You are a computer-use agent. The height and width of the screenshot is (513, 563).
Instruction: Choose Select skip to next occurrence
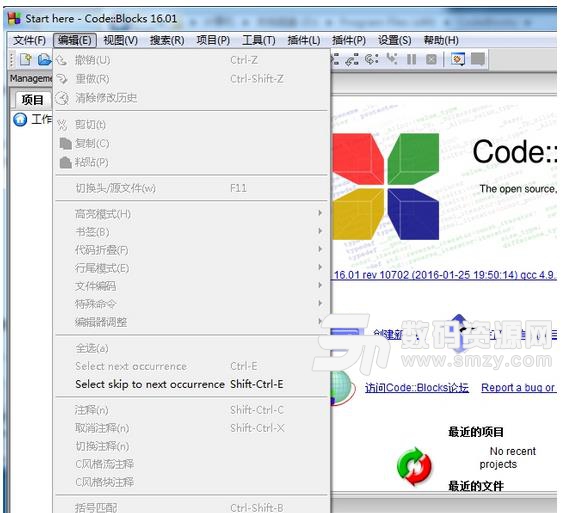192,384
